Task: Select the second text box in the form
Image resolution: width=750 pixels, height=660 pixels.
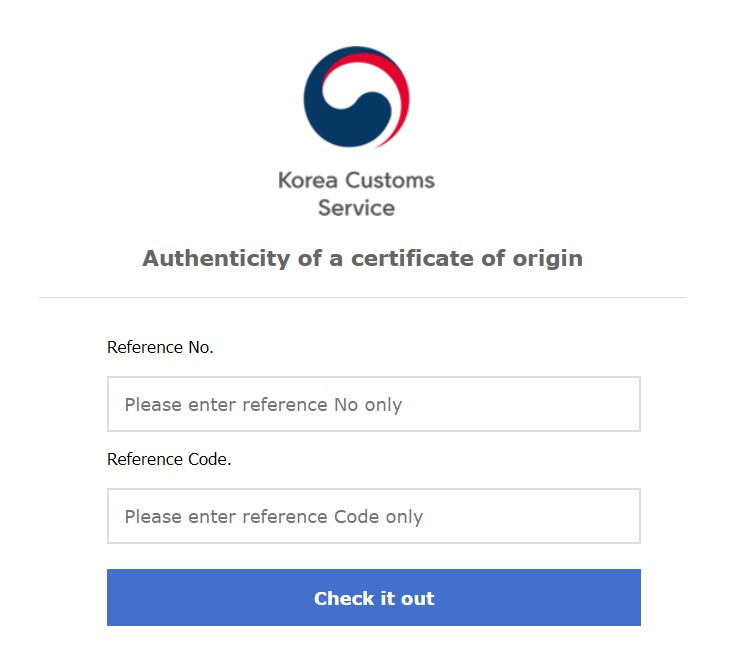Action: coord(373,516)
